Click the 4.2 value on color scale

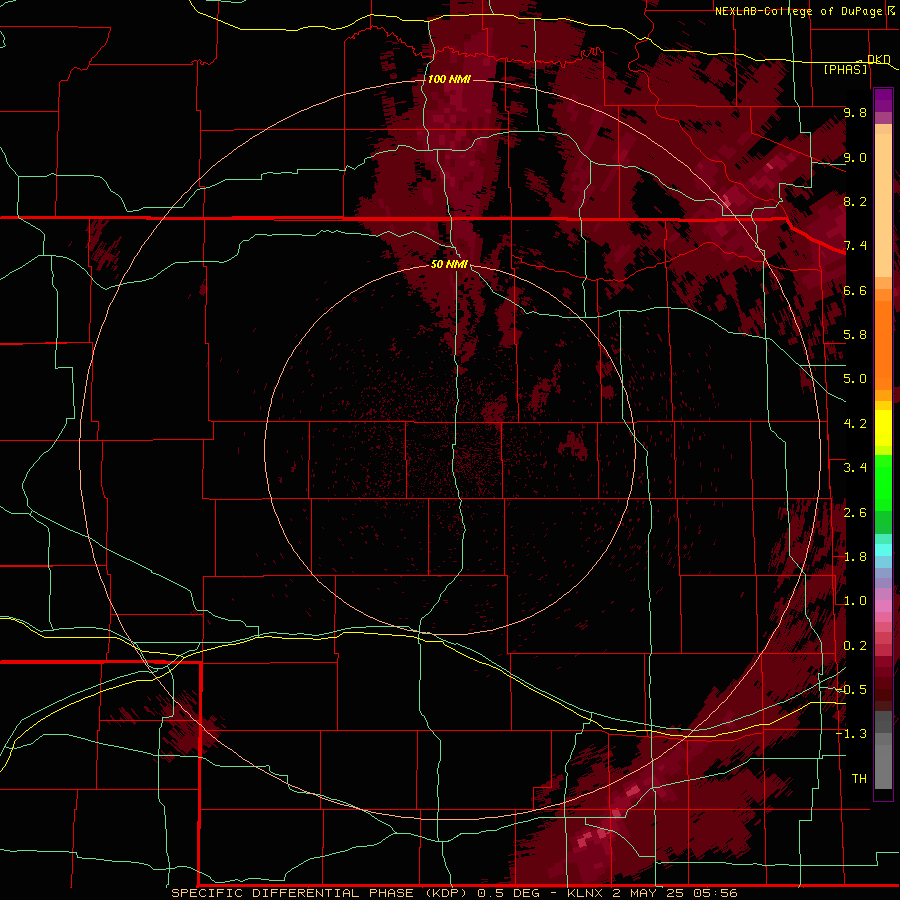pos(855,424)
